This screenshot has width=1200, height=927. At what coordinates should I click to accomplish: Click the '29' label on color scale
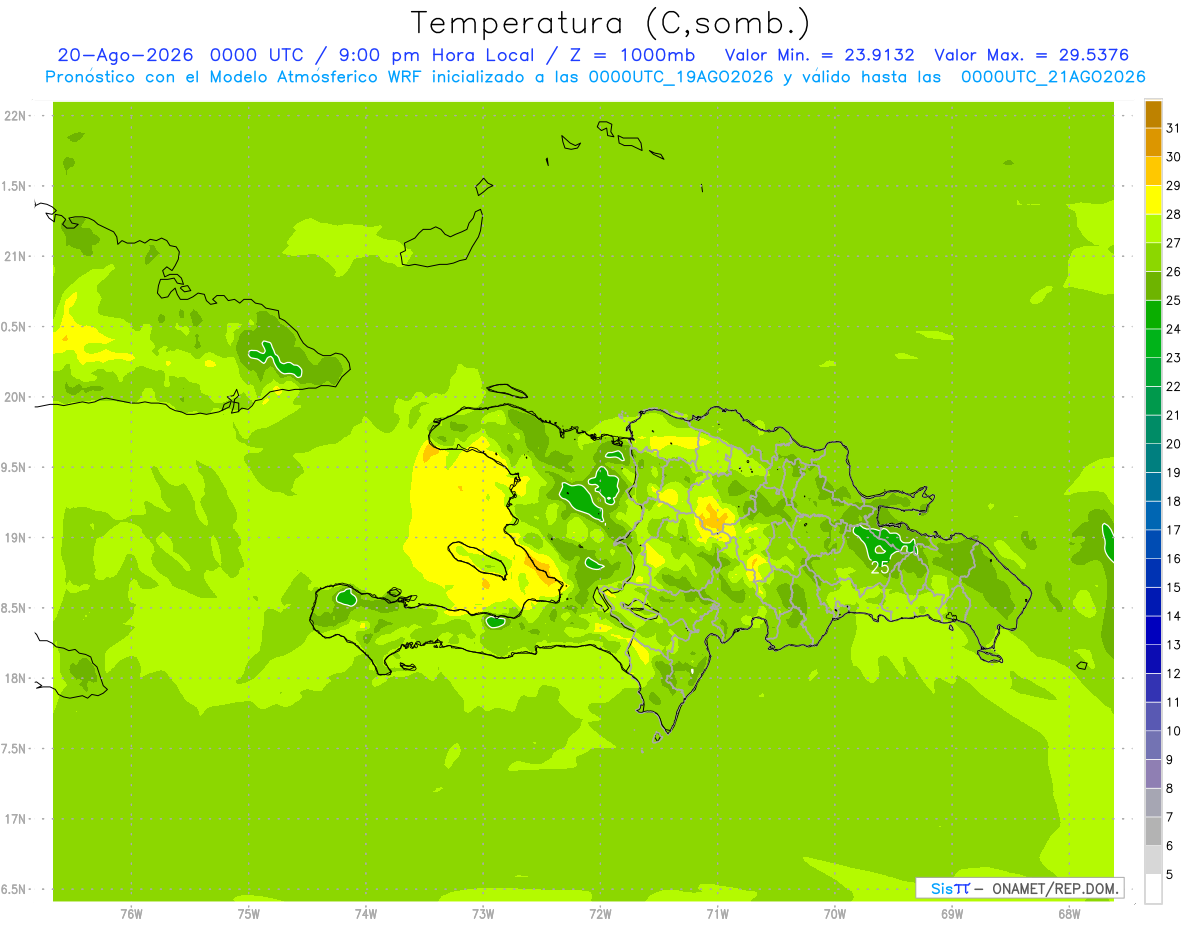click(x=1173, y=186)
